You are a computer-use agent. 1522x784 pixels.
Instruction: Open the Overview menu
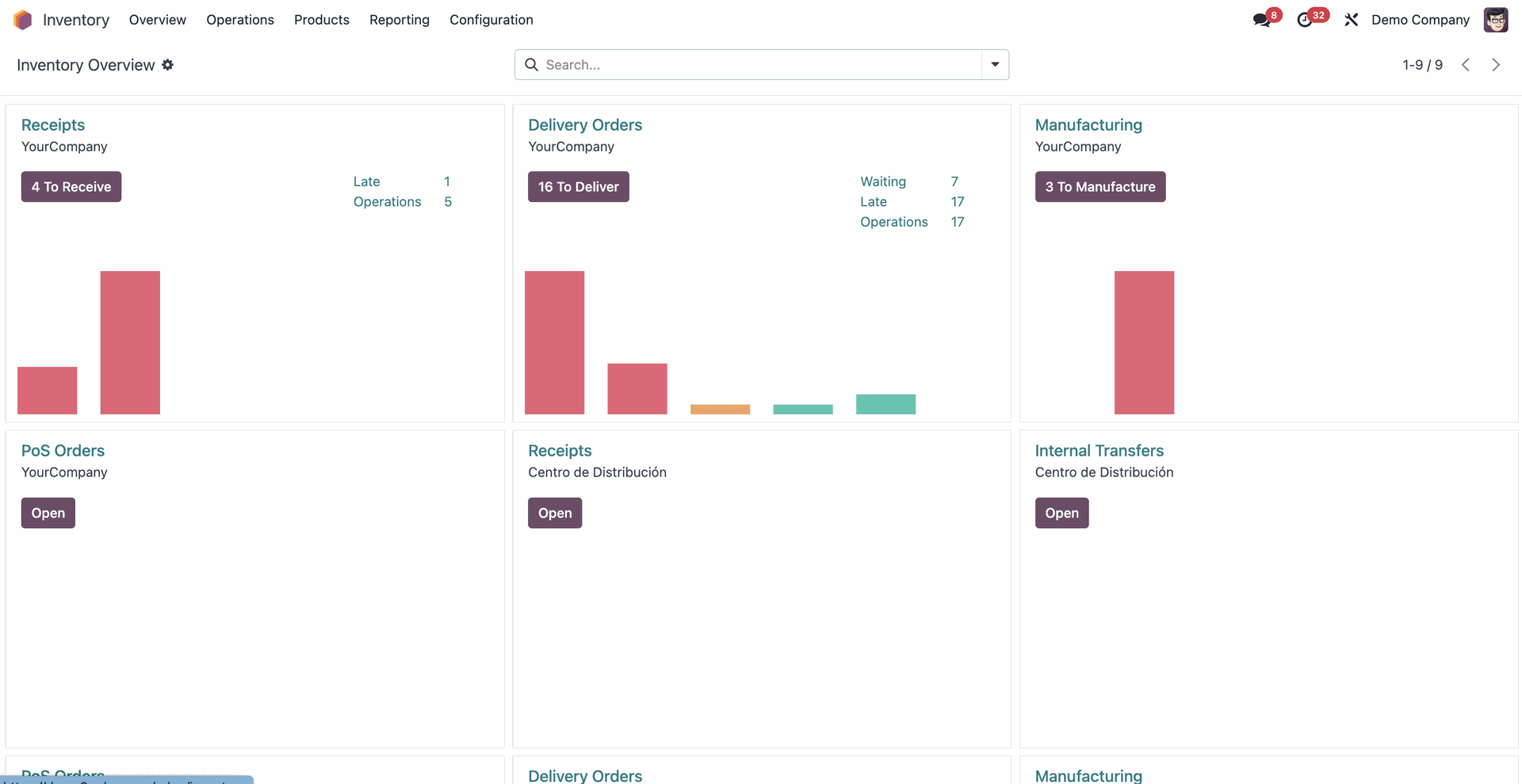158,20
